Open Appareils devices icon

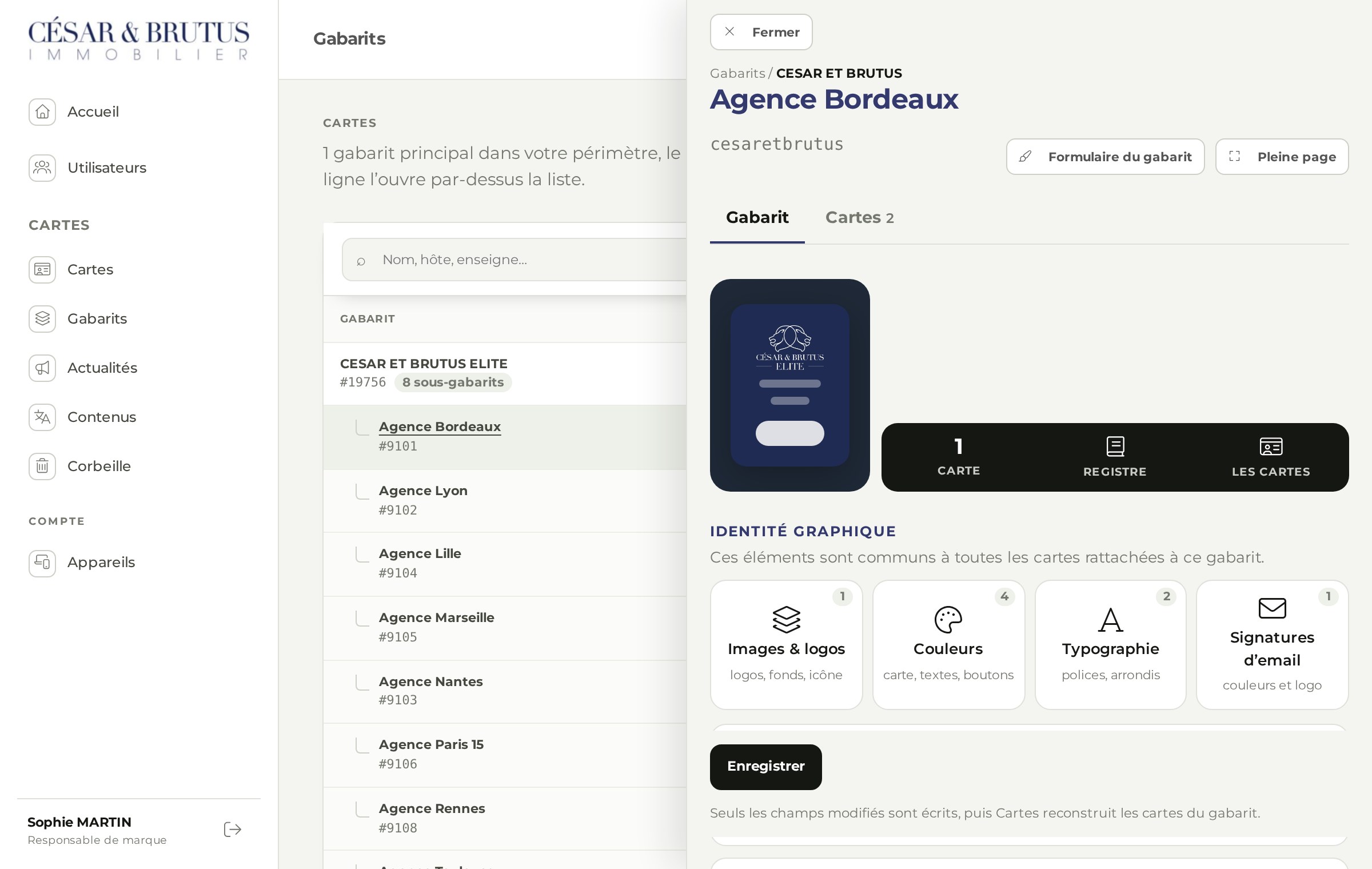tap(42, 563)
